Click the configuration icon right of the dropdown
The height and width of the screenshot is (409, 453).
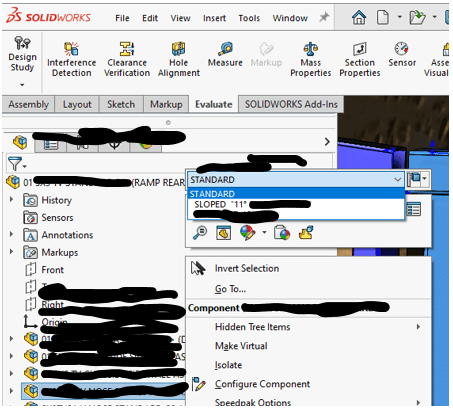pyautogui.click(x=414, y=179)
